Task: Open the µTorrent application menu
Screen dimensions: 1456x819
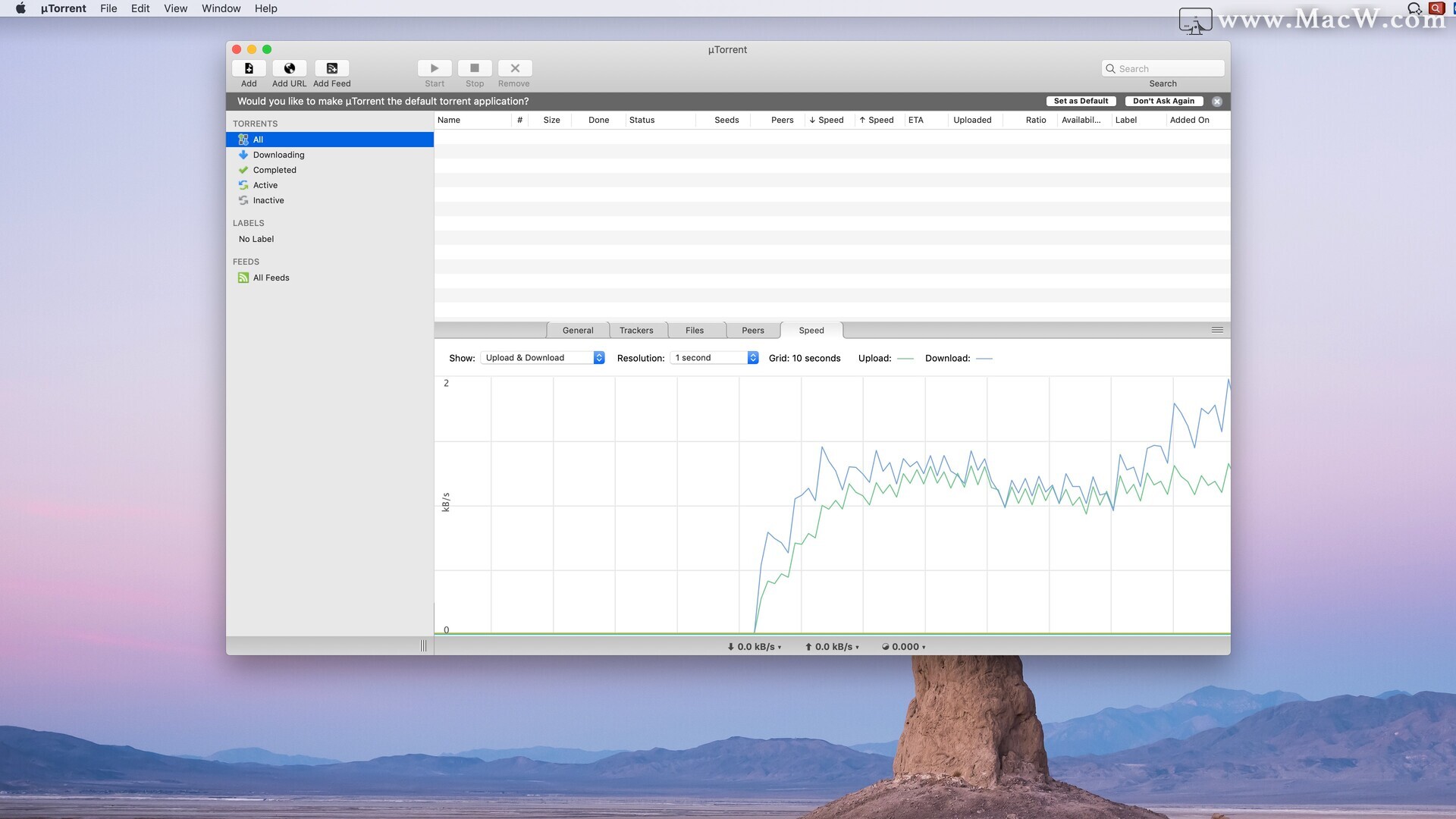Action: pyautogui.click(x=64, y=8)
